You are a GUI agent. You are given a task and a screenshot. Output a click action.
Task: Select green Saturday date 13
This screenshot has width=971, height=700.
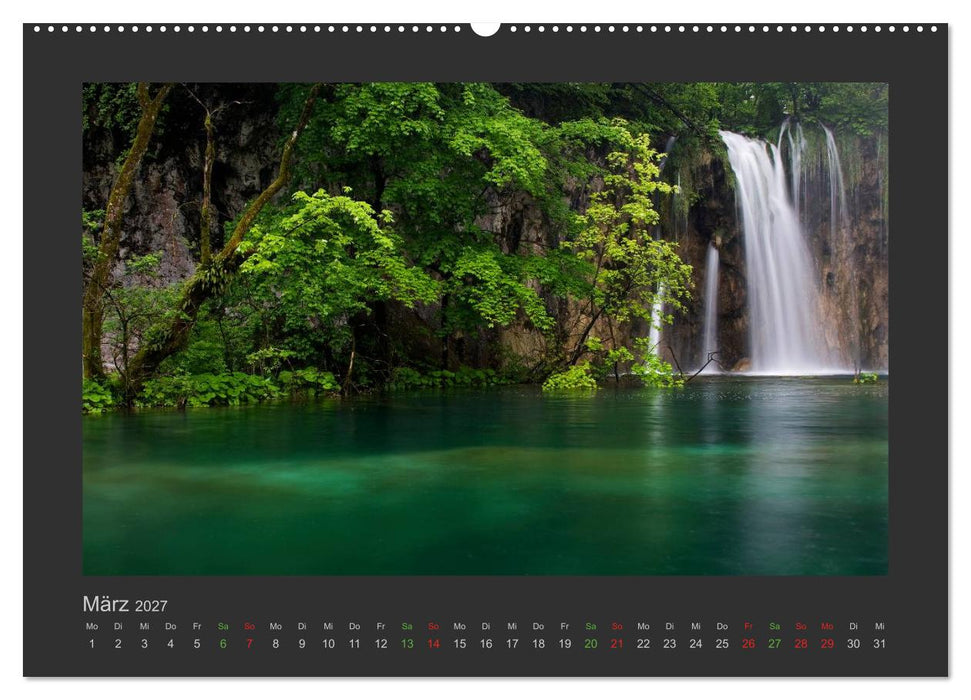click(x=407, y=644)
